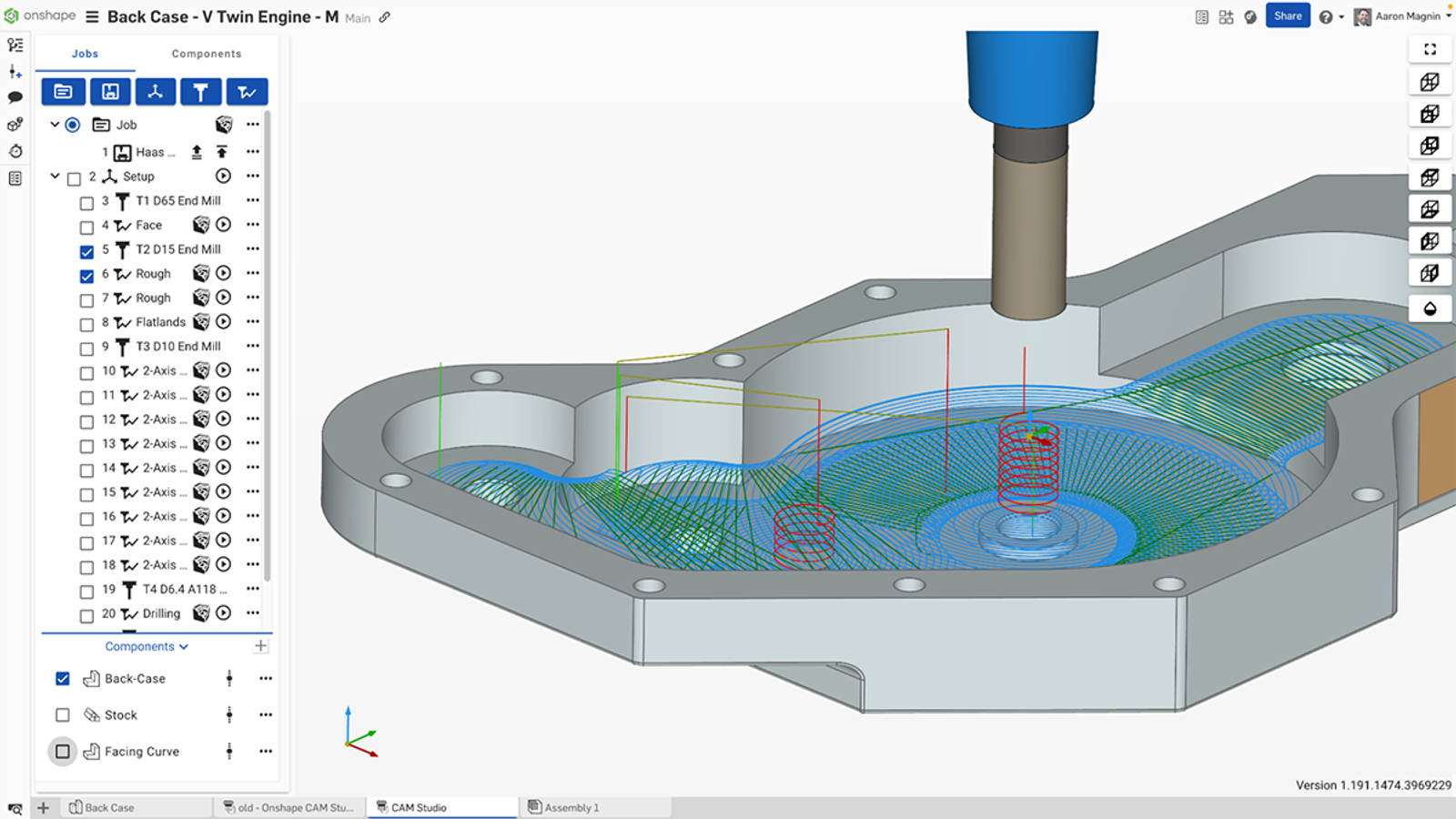Click zoom-to-fit icon at top right

click(1430, 49)
